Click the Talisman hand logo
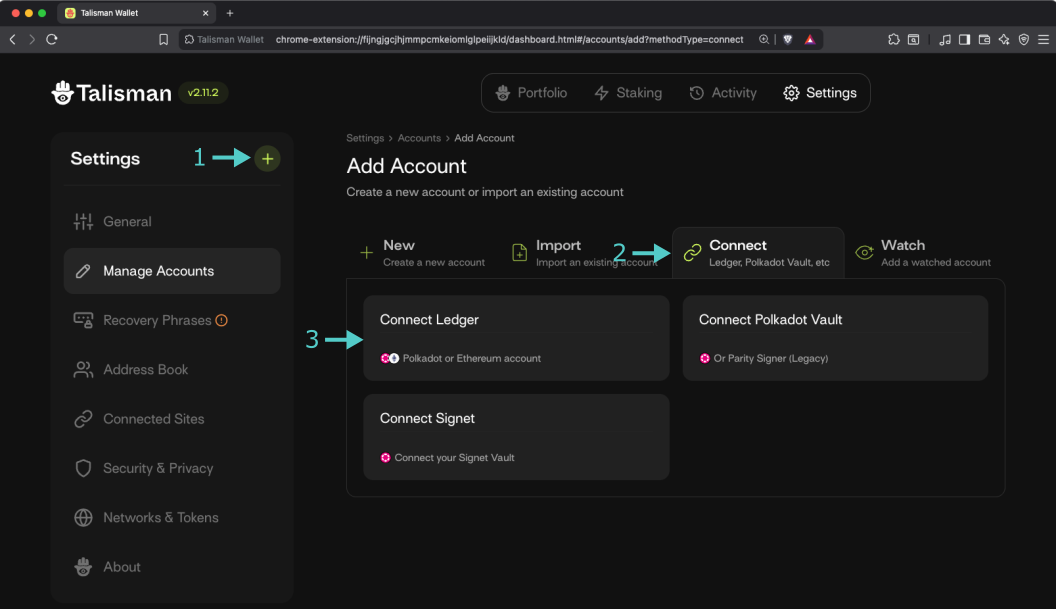Viewport: 1056px width, 609px height. coord(63,93)
